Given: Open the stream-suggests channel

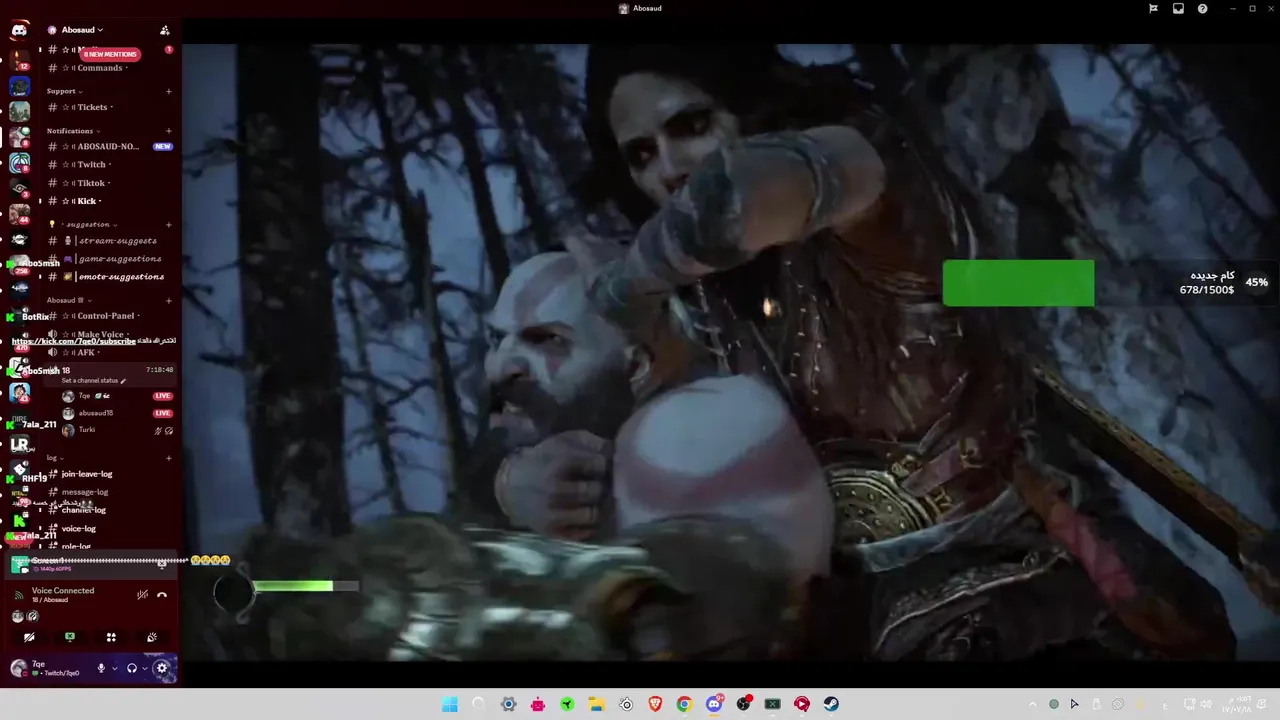Looking at the screenshot, I should pyautogui.click(x=110, y=241).
